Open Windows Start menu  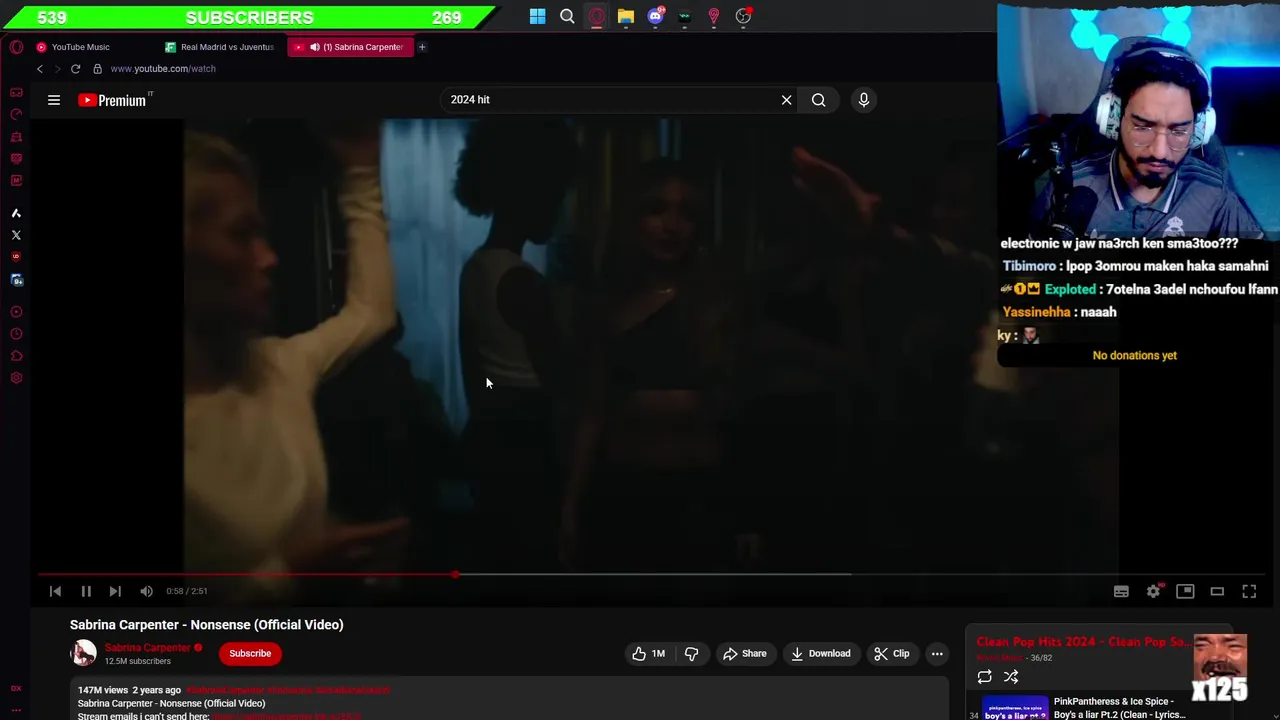click(537, 16)
